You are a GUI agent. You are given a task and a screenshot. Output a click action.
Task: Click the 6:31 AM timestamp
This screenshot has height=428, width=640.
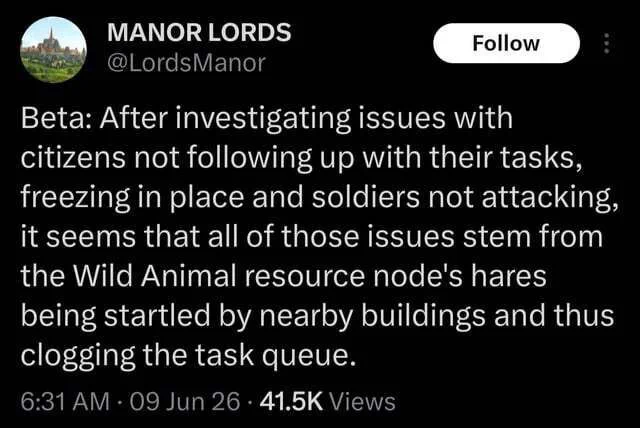point(65,401)
